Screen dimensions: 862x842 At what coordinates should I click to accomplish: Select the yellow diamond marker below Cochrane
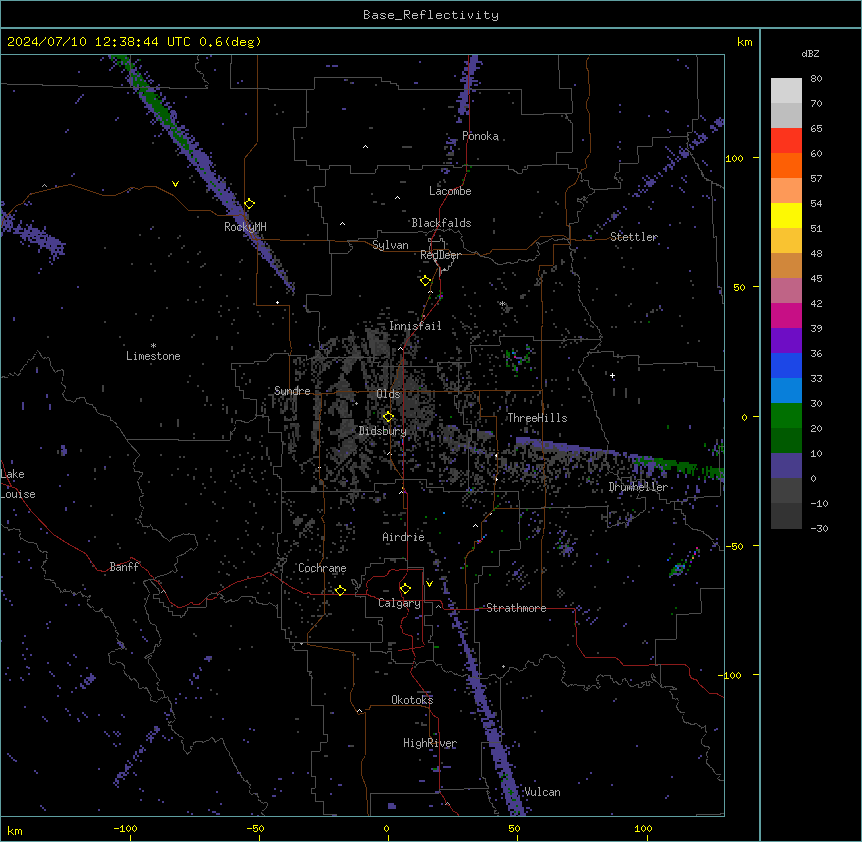pos(340,590)
